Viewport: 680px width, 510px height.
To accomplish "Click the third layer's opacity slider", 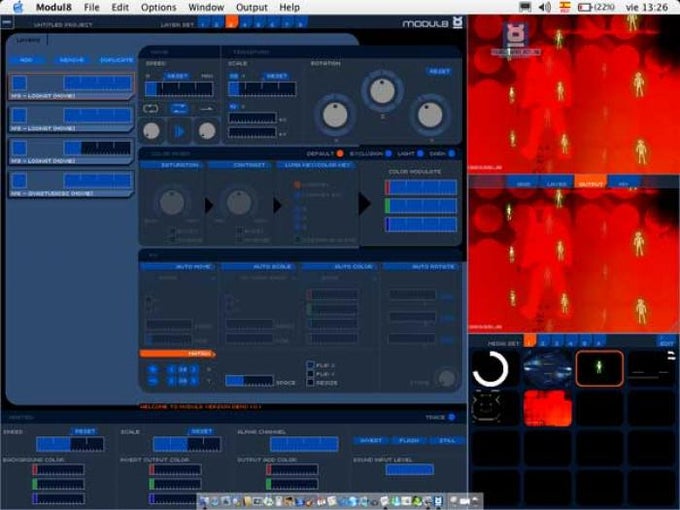I will click(98, 148).
